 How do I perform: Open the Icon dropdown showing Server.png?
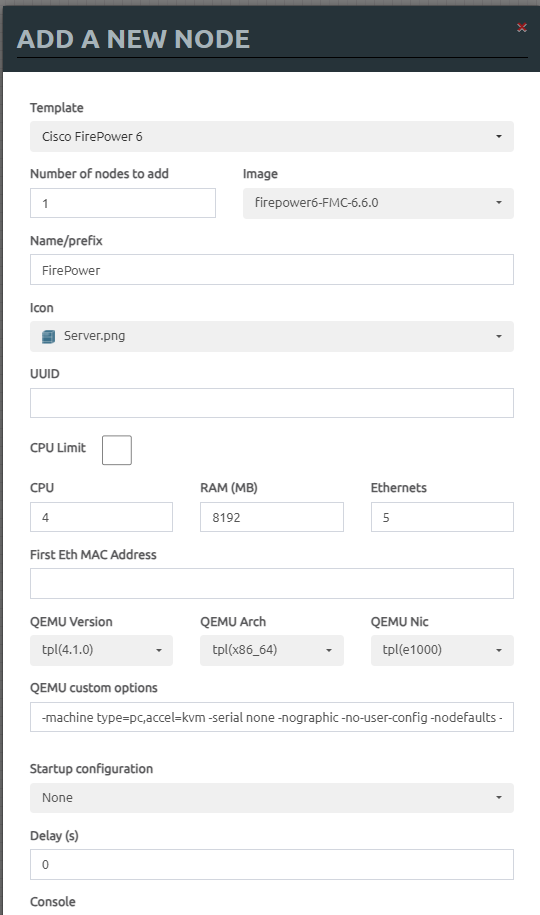point(271,336)
